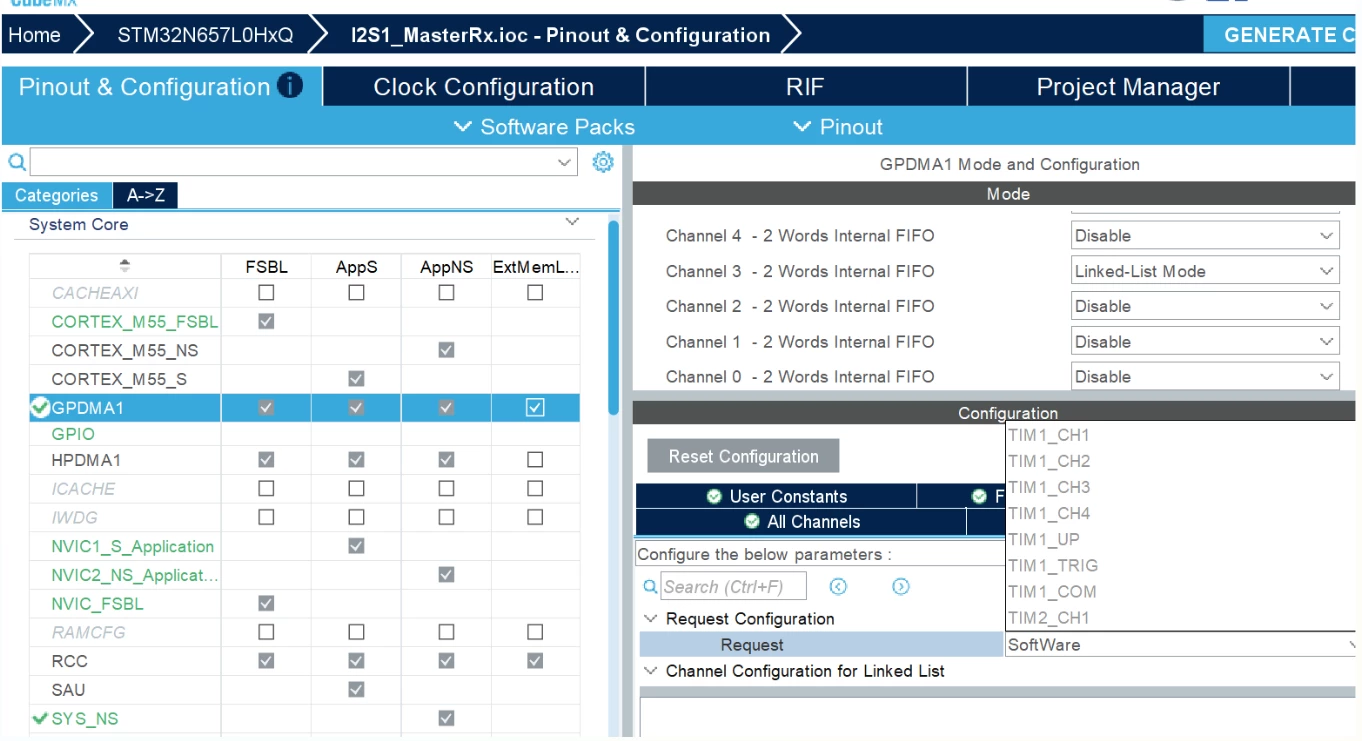Viewport: 1362px width, 741px height.
Task: Choose TIM2_CH1 request option
Action: tap(1180, 617)
